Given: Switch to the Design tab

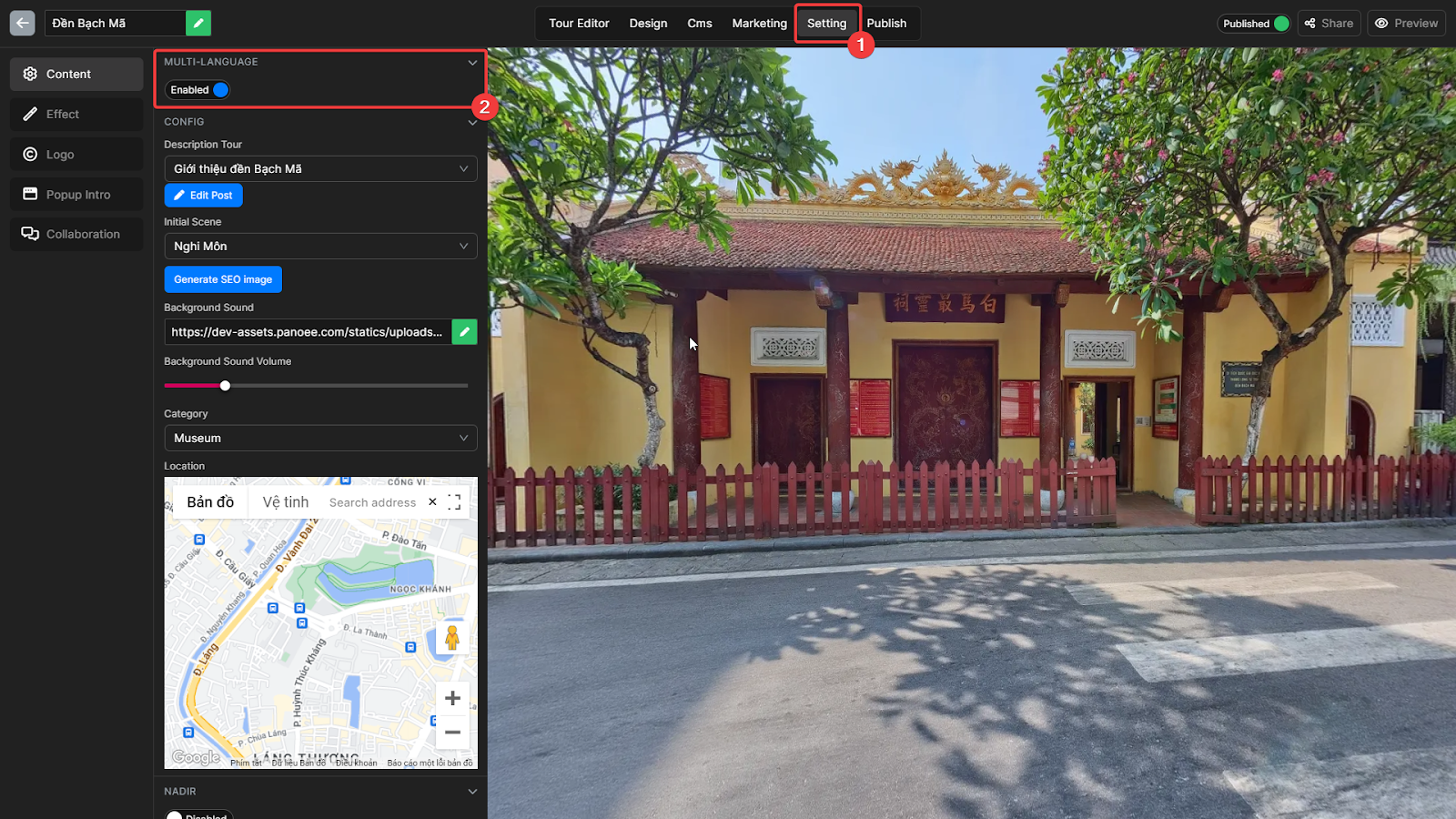Looking at the screenshot, I should 648,23.
